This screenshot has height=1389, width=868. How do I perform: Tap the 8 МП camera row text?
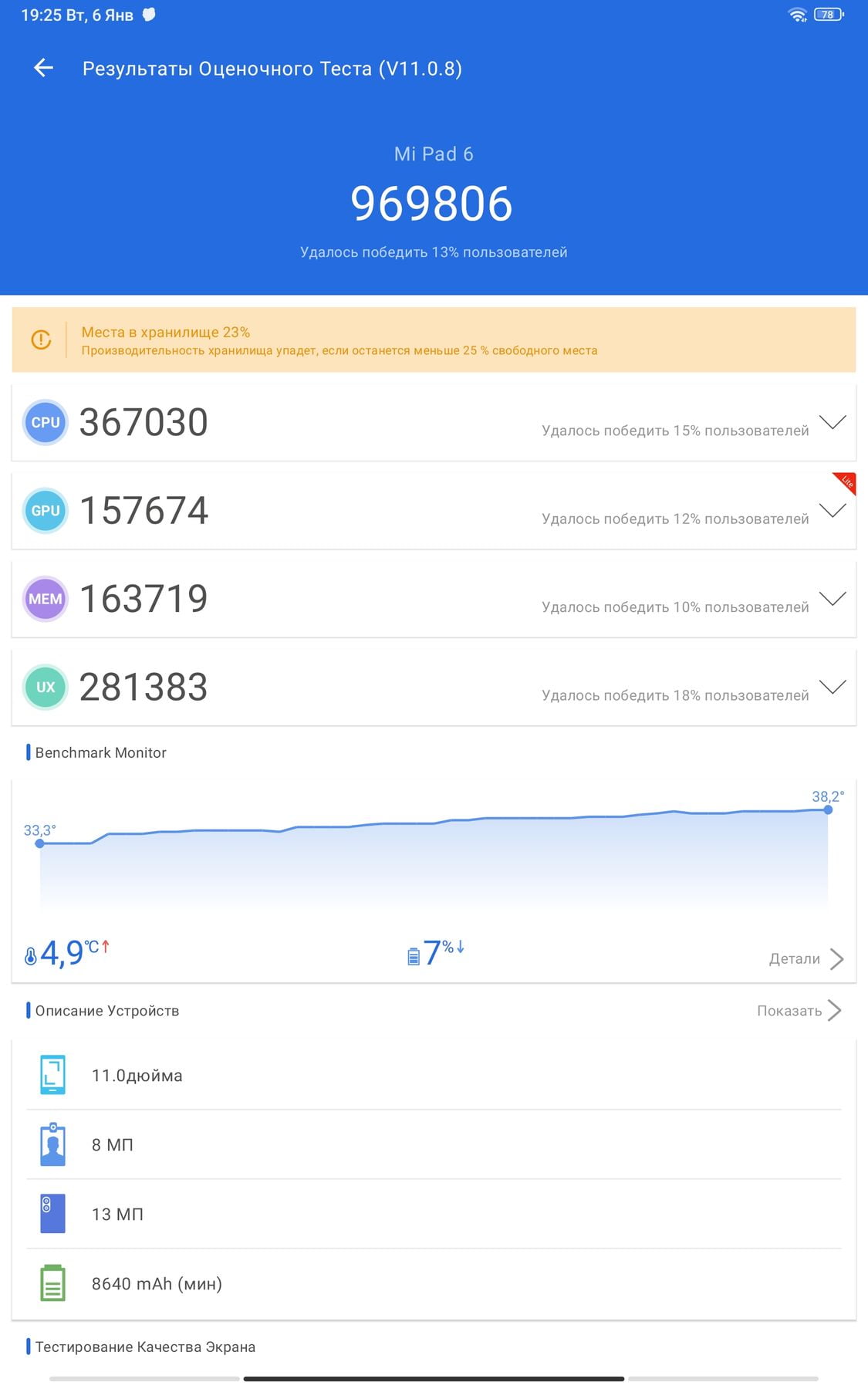[113, 1145]
